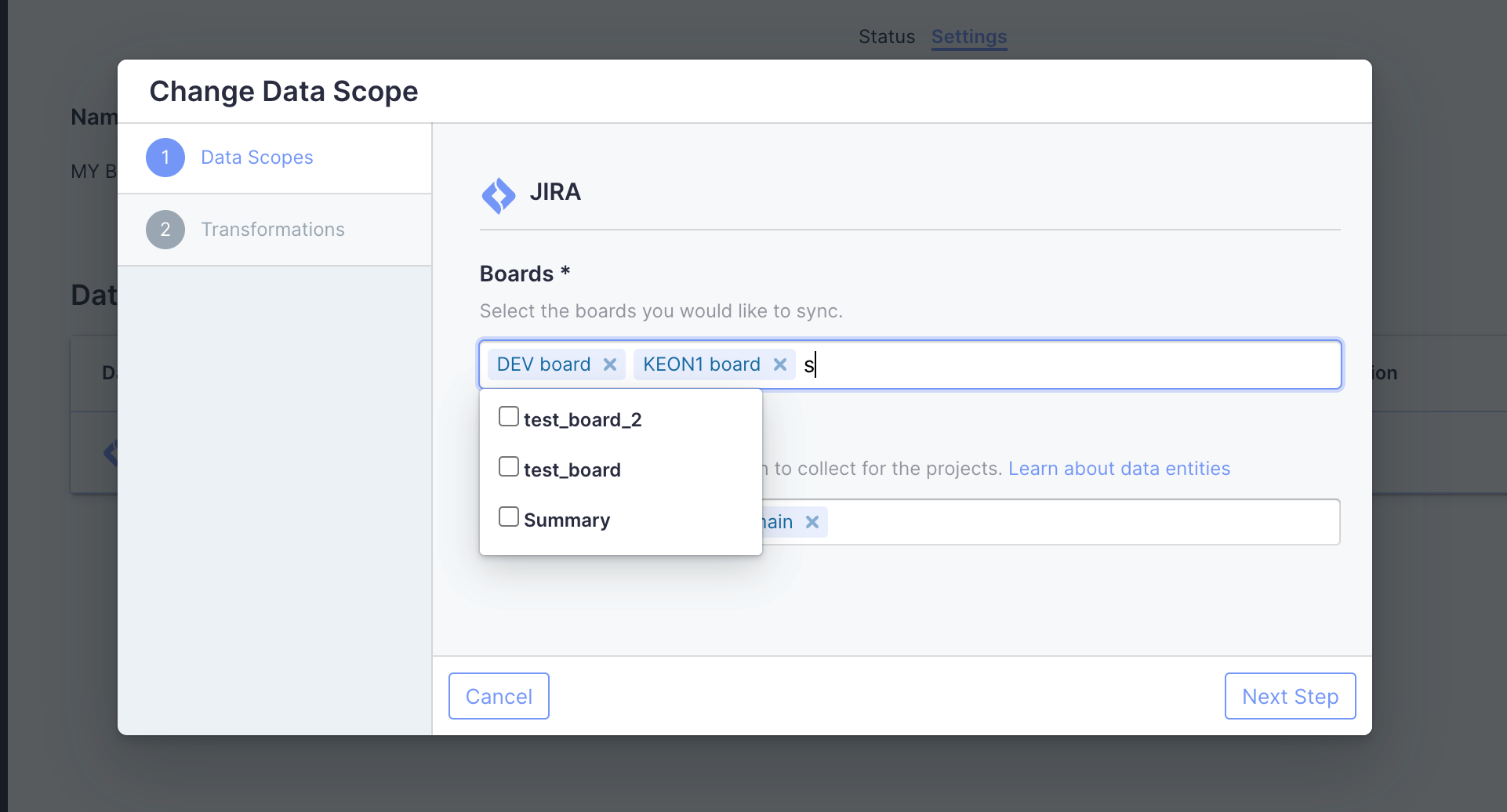Click the step 1 circle icon
1507x812 pixels.
coord(165,158)
